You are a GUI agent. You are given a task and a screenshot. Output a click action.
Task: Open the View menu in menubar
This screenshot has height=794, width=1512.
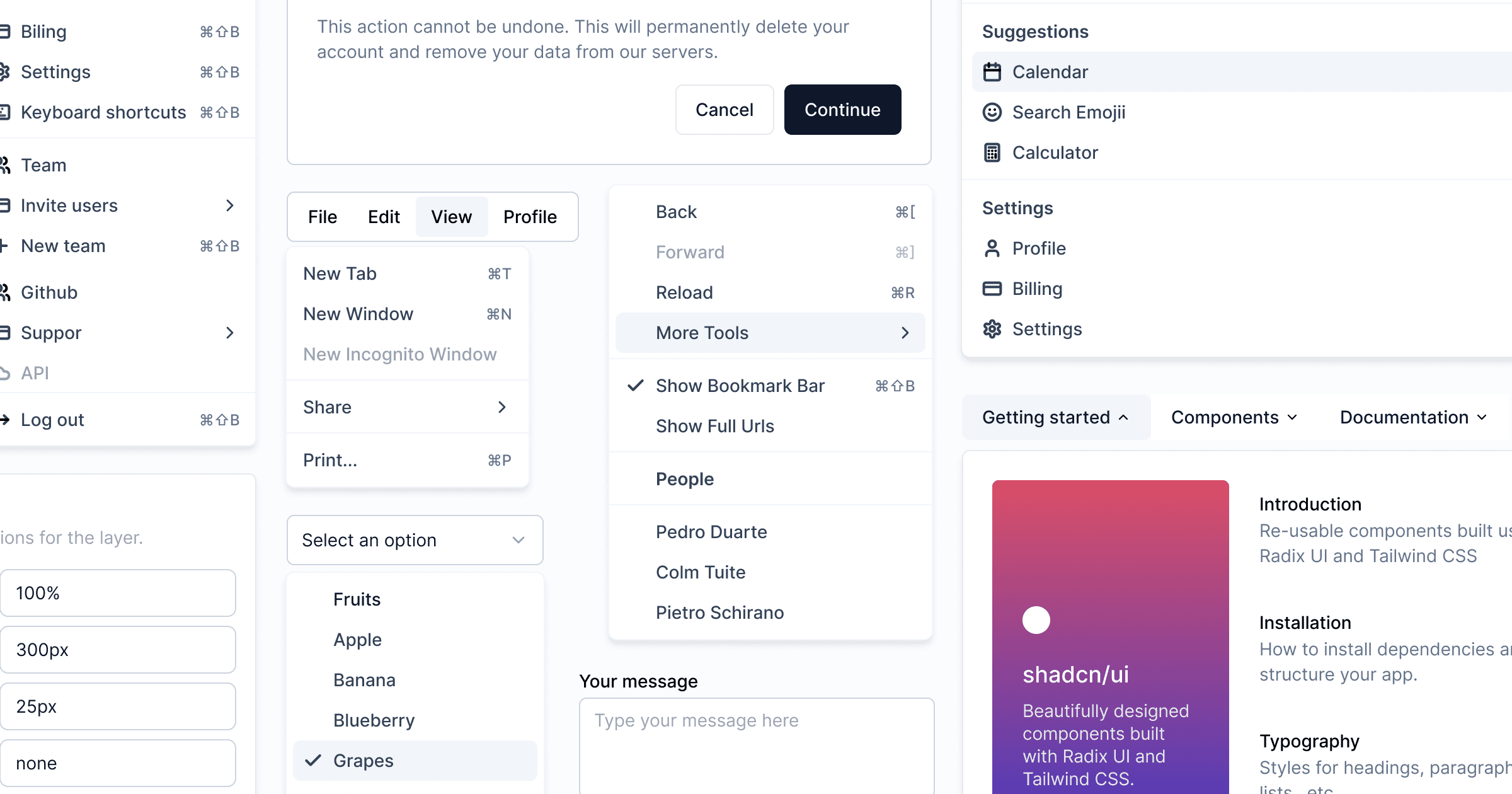click(451, 217)
